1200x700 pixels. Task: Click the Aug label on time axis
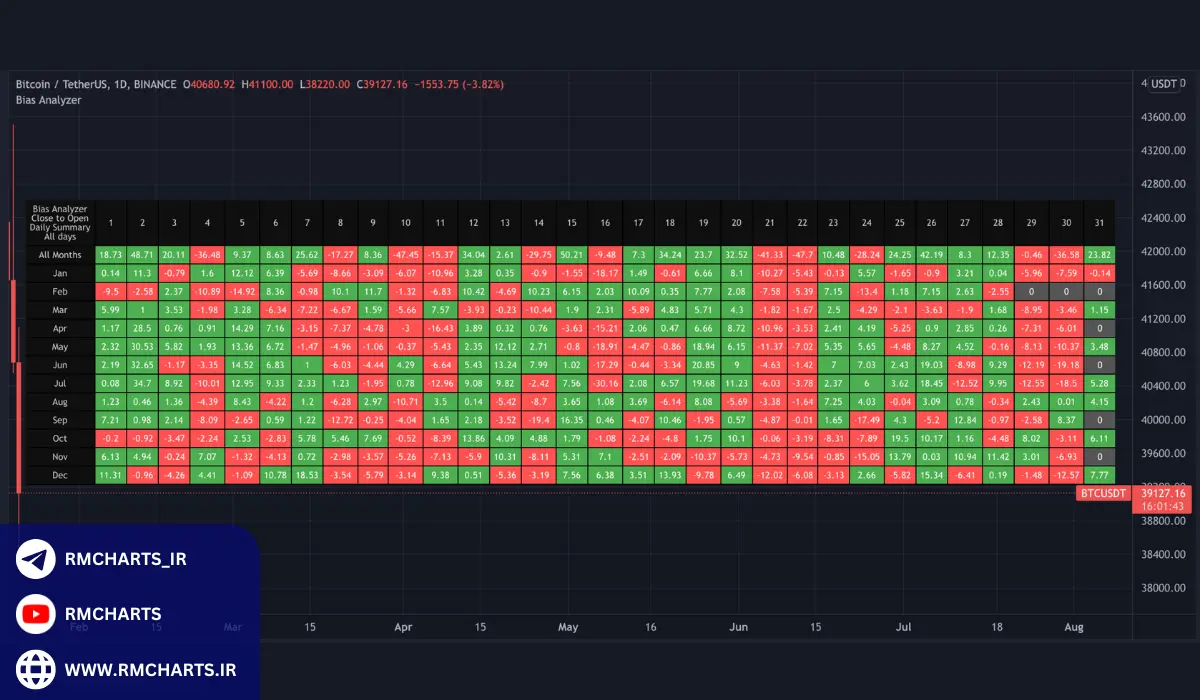coord(1073,628)
